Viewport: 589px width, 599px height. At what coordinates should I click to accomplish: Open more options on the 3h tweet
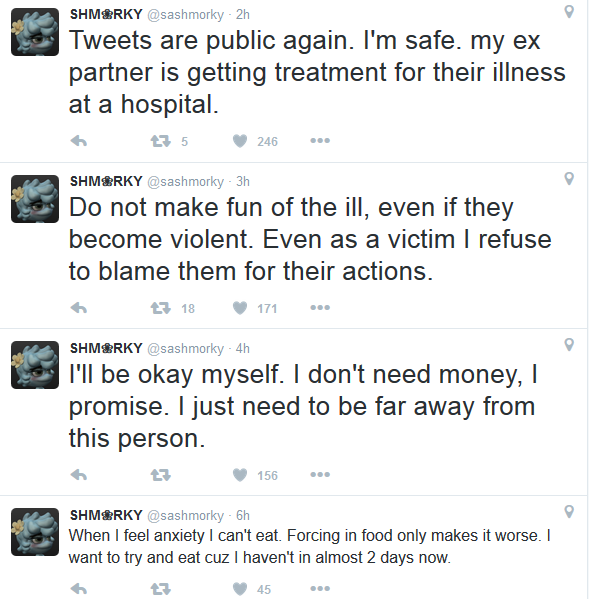click(x=320, y=308)
